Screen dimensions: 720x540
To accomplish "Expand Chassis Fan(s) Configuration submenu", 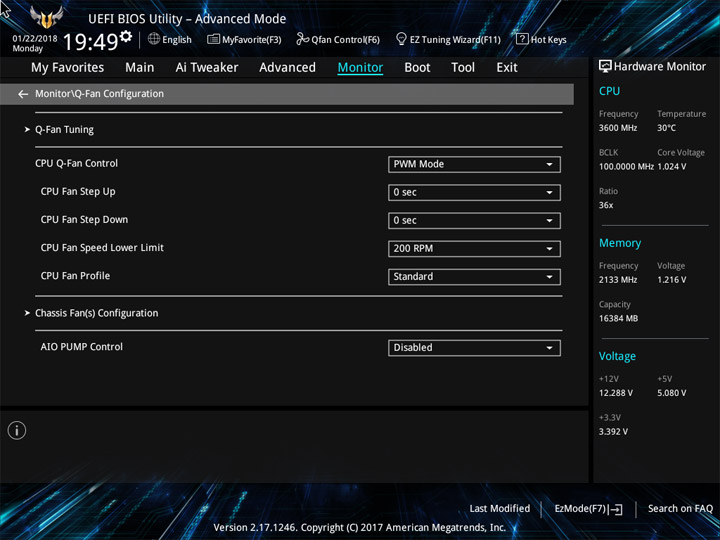I will (96, 313).
